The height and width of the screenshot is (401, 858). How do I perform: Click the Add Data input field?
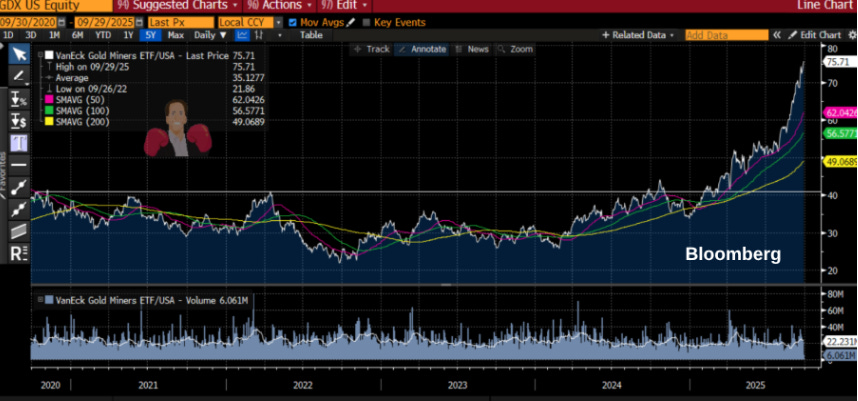[x=727, y=35]
